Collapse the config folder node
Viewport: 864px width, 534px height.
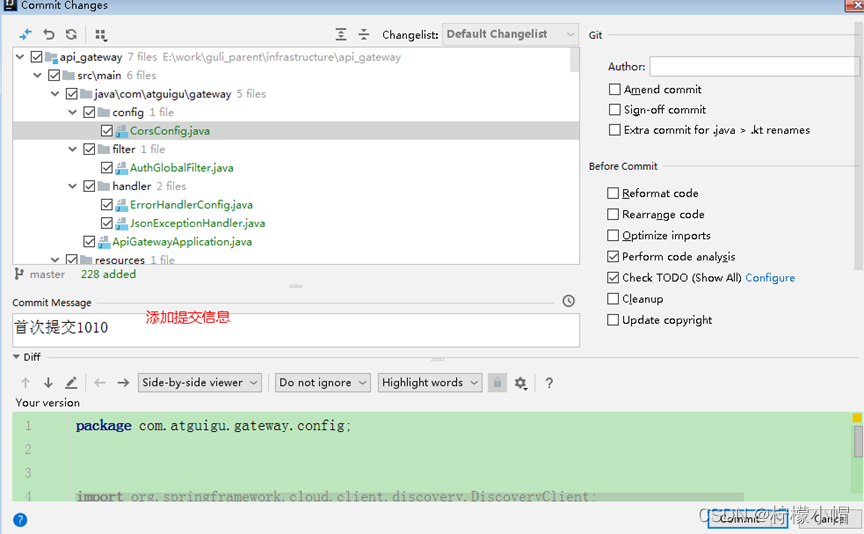click(73, 112)
